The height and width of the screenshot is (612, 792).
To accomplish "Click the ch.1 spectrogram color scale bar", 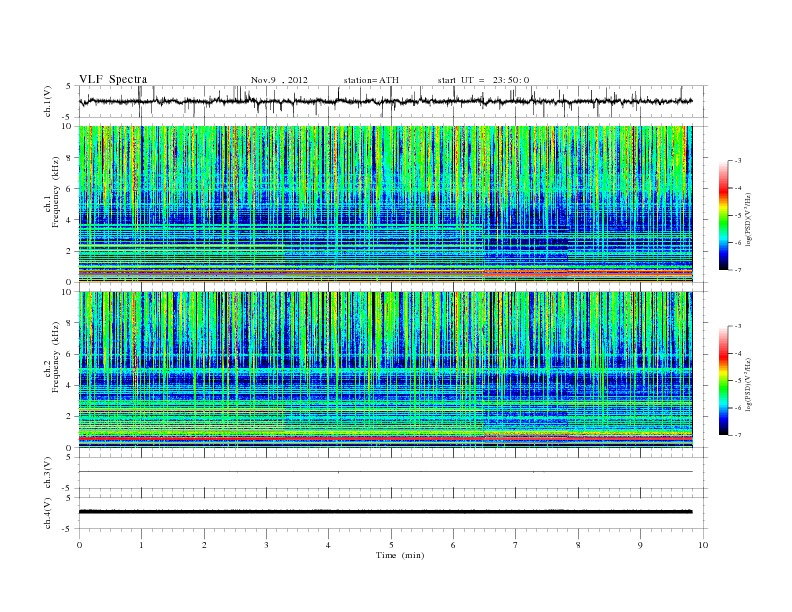I will pos(723,215).
